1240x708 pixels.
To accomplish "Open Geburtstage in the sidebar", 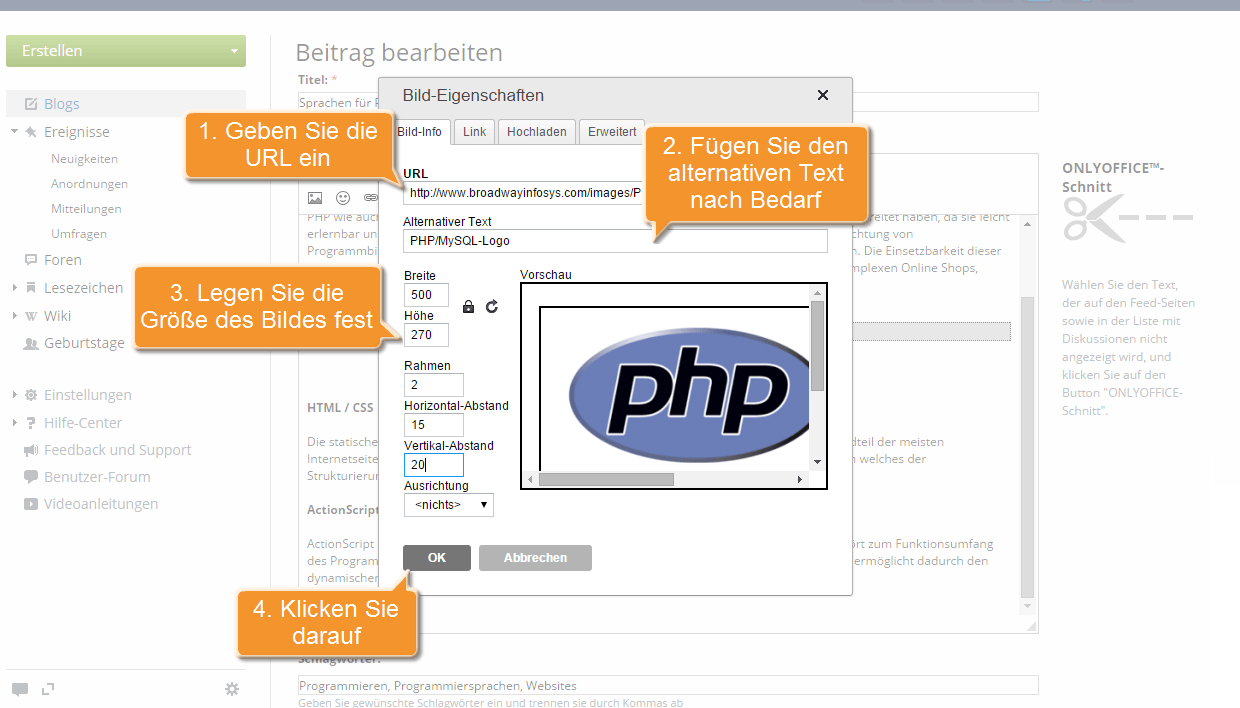I will coord(84,343).
